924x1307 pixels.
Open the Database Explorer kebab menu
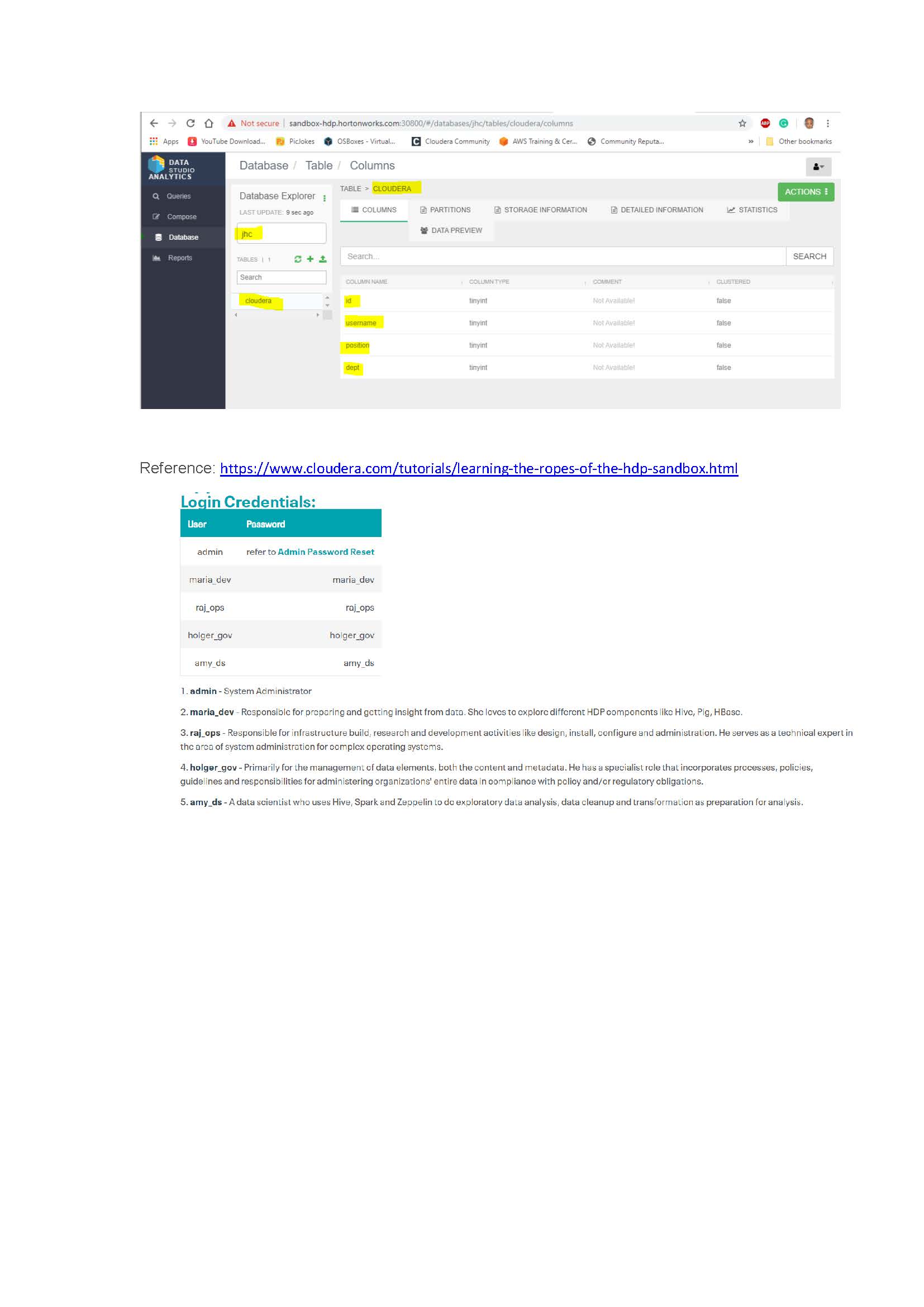pos(325,197)
